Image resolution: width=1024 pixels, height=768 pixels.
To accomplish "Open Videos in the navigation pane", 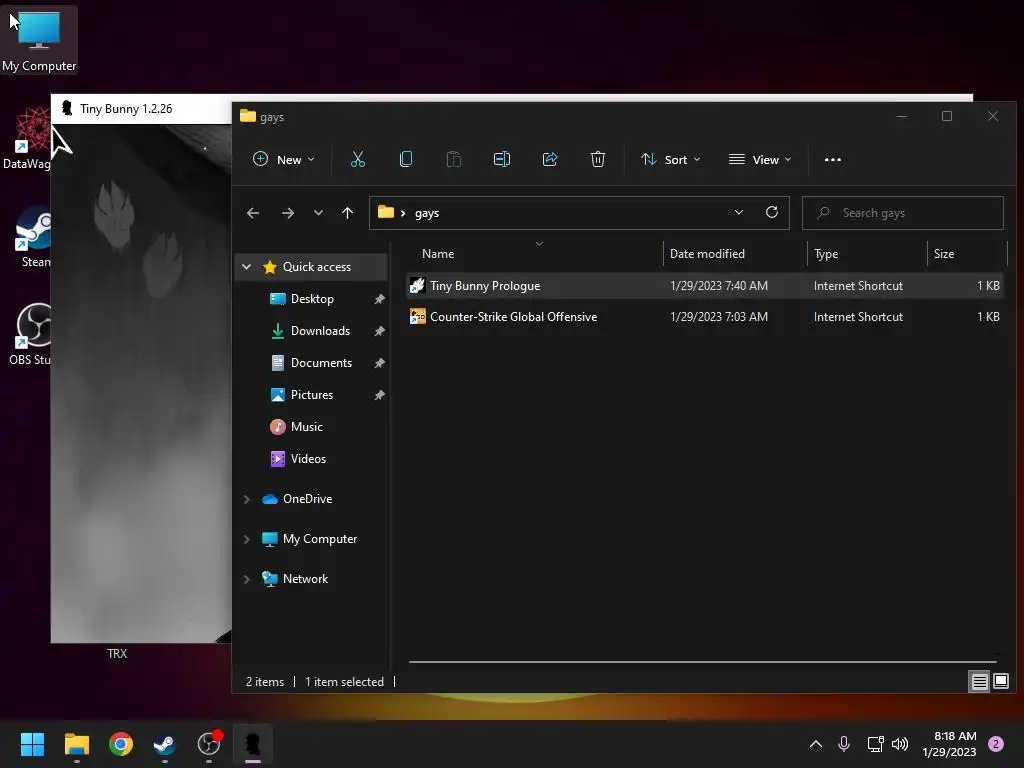I will [308, 458].
